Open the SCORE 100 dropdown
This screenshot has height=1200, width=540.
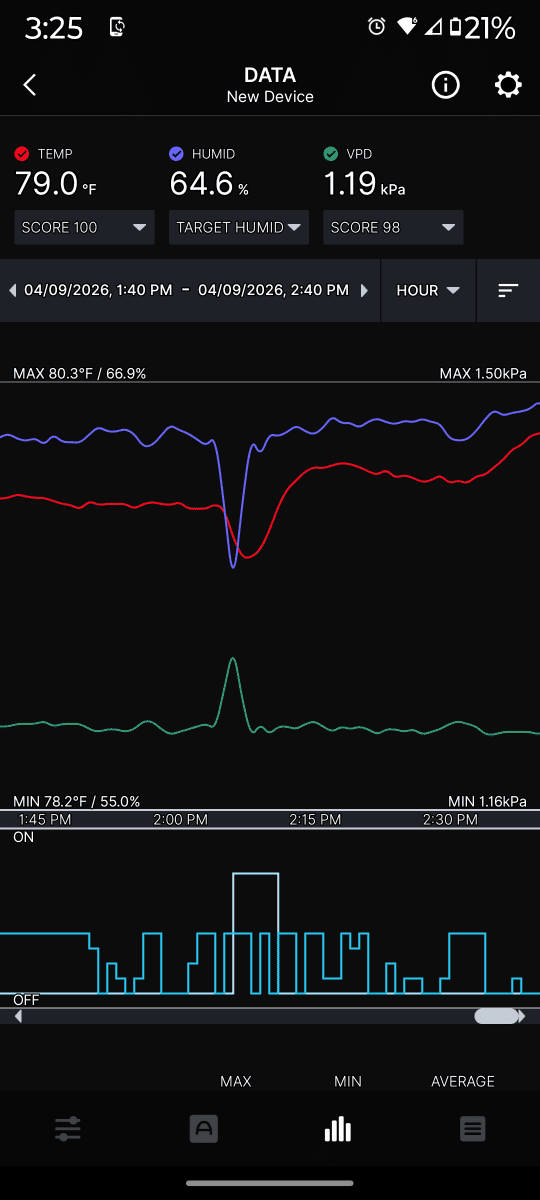point(85,227)
